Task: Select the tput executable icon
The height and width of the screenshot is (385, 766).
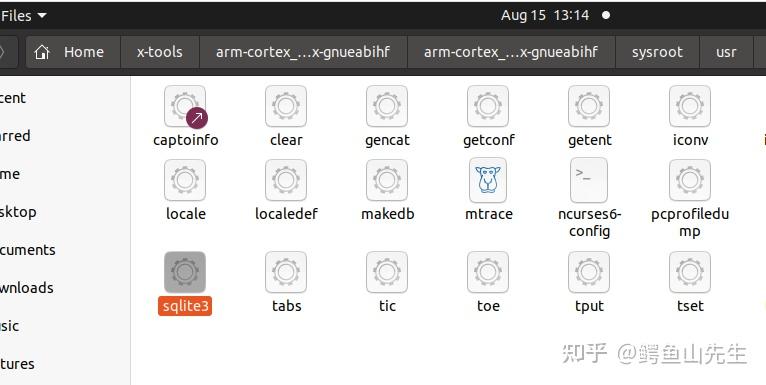Action: [x=589, y=272]
